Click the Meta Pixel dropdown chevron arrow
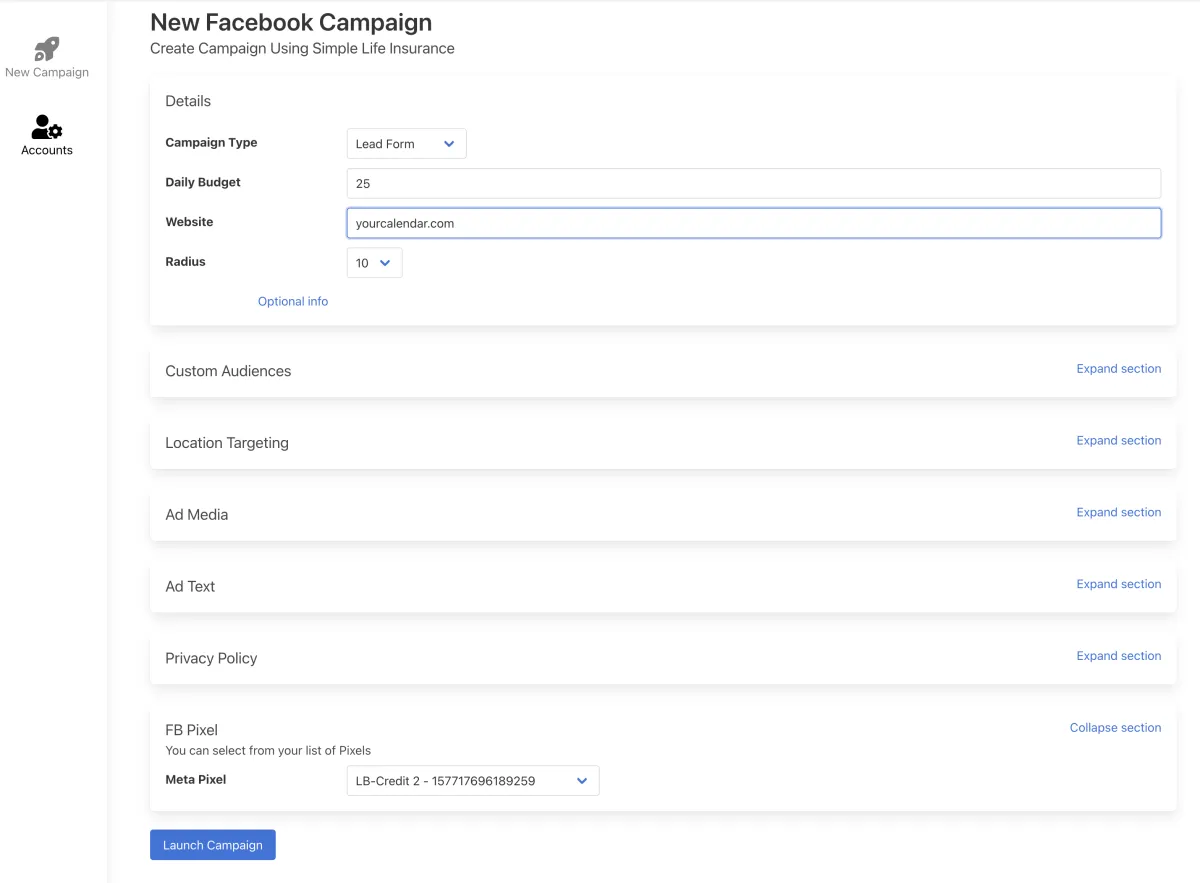This screenshot has height=883, width=1200. [582, 781]
